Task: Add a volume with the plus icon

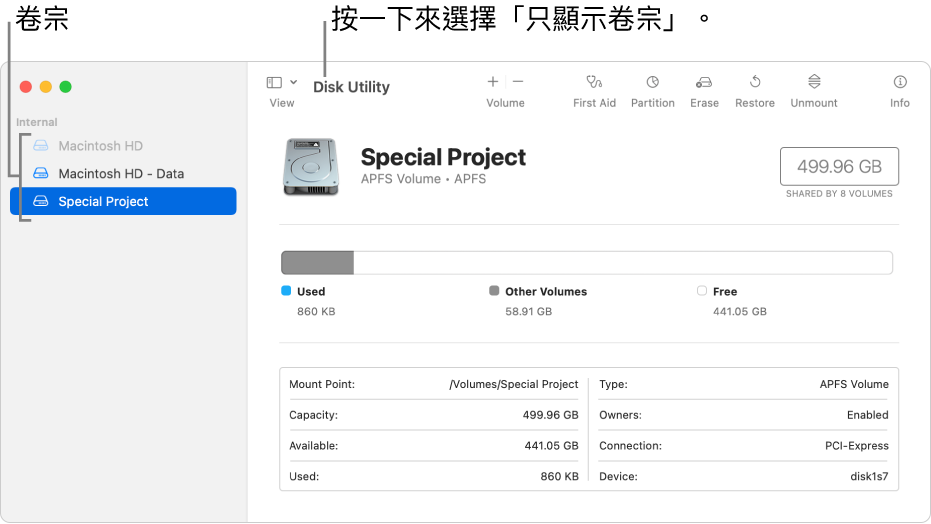Action: click(x=493, y=82)
